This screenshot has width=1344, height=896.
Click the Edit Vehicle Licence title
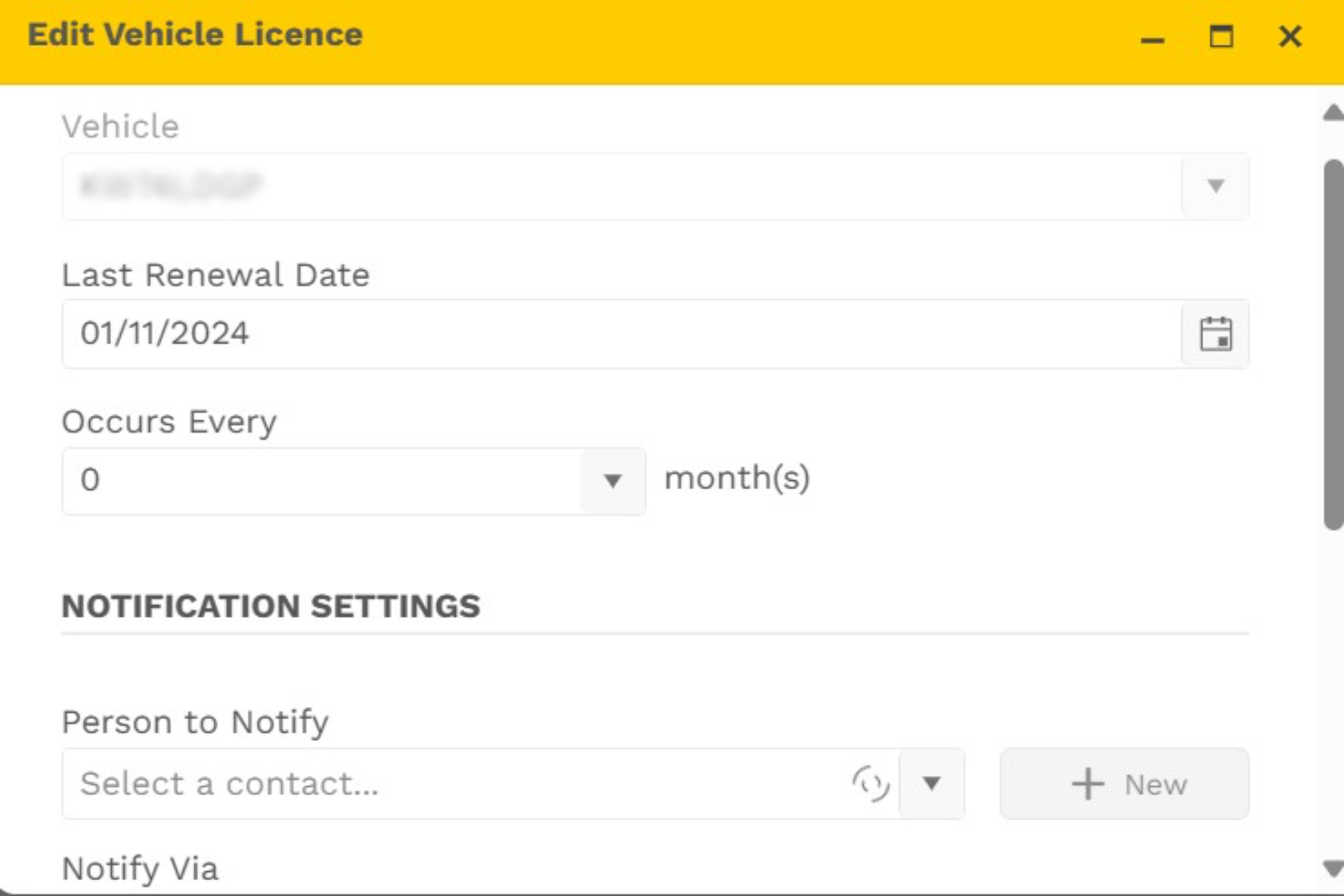(195, 35)
